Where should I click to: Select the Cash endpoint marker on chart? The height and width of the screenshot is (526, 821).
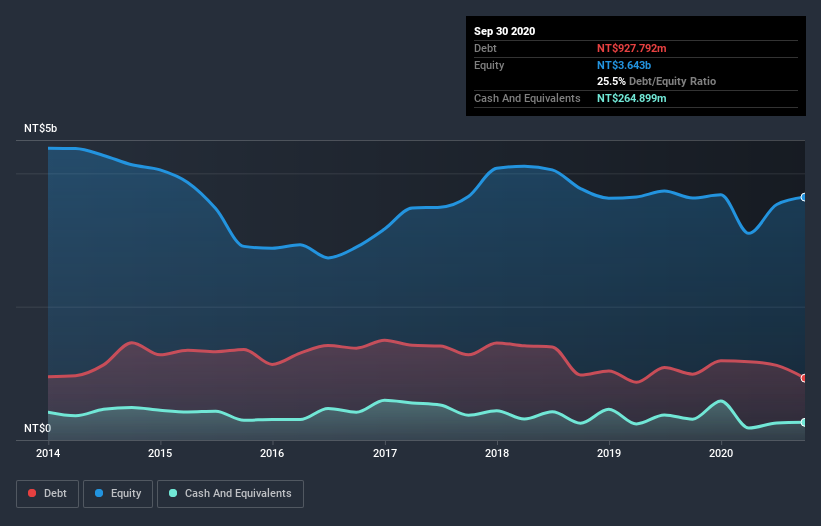pos(804,422)
